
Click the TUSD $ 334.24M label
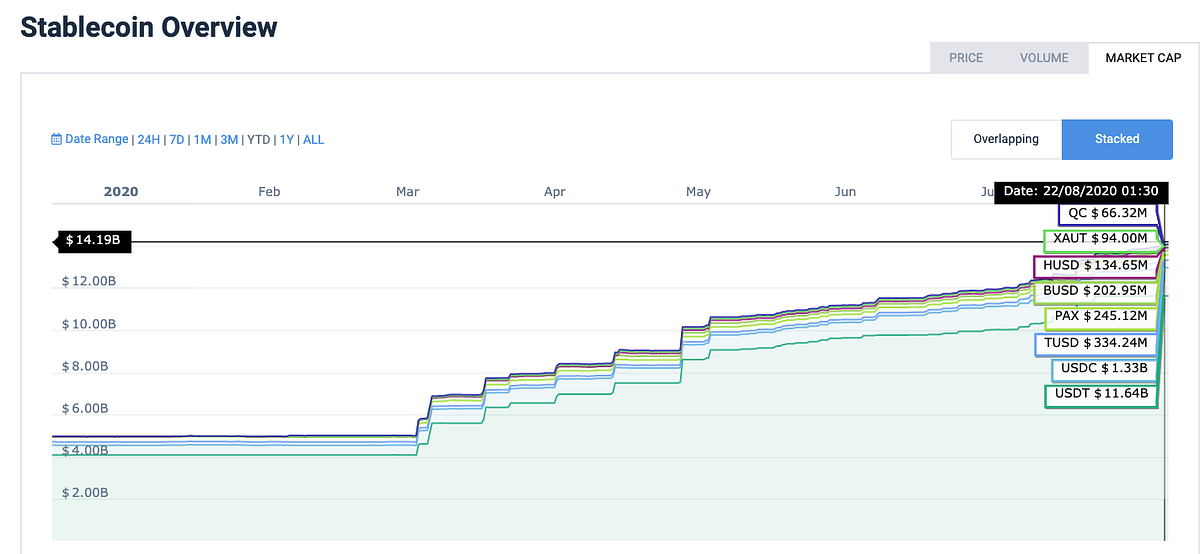[x=1096, y=344]
